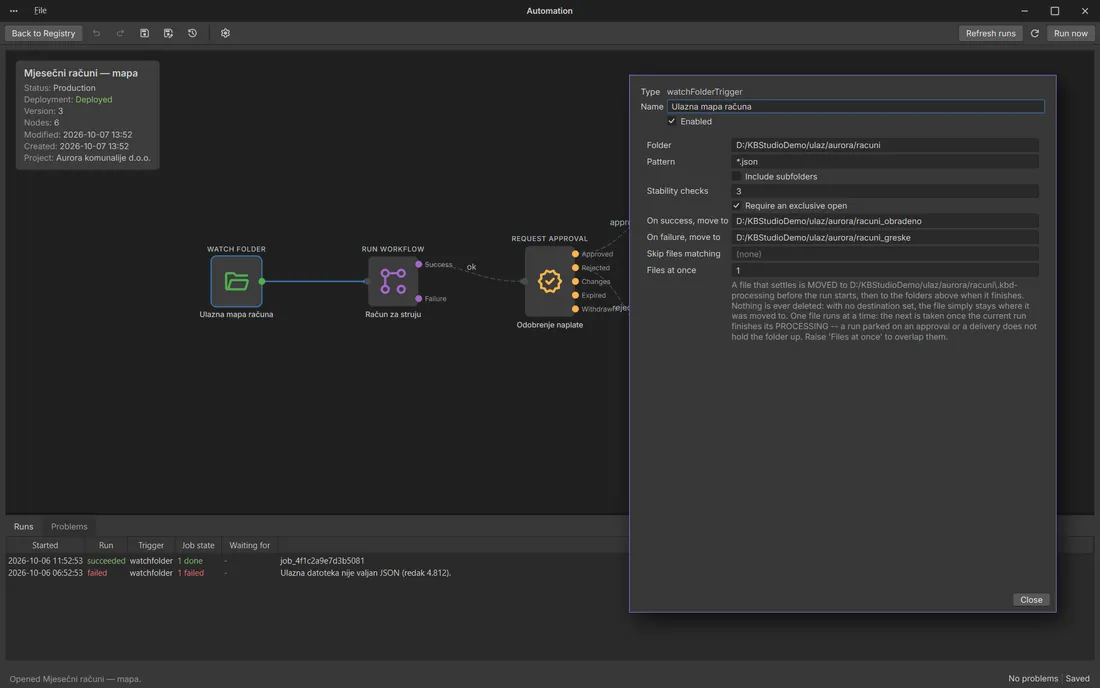
Task: Open the three-dots application menu
Action: pos(13,11)
